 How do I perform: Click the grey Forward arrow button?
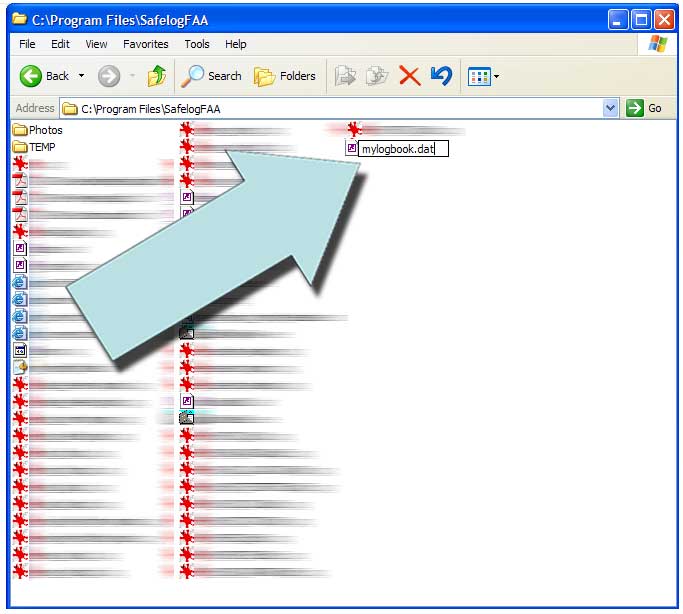point(108,76)
